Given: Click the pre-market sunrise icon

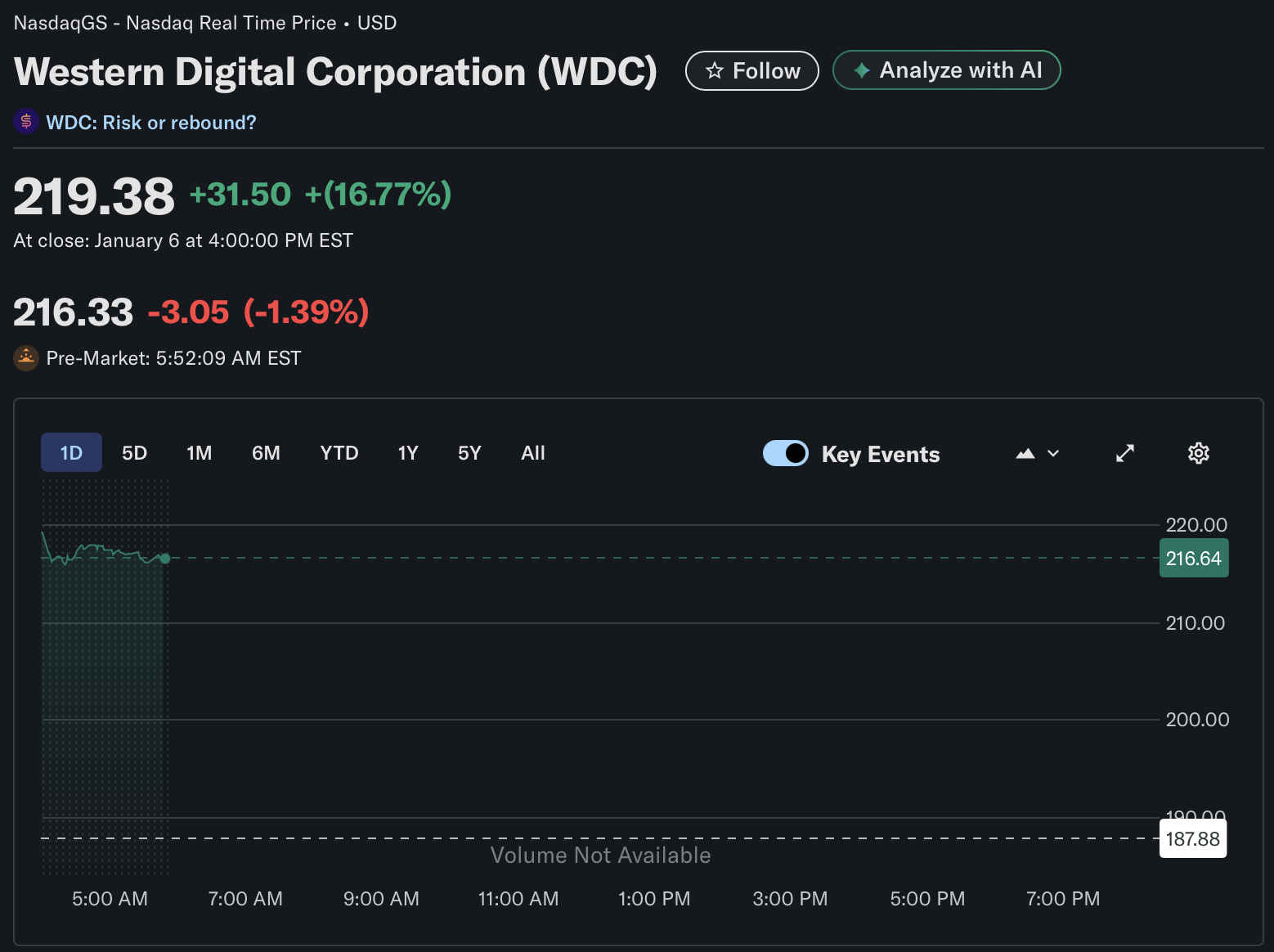Looking at the screenshot, I should 26,357.
